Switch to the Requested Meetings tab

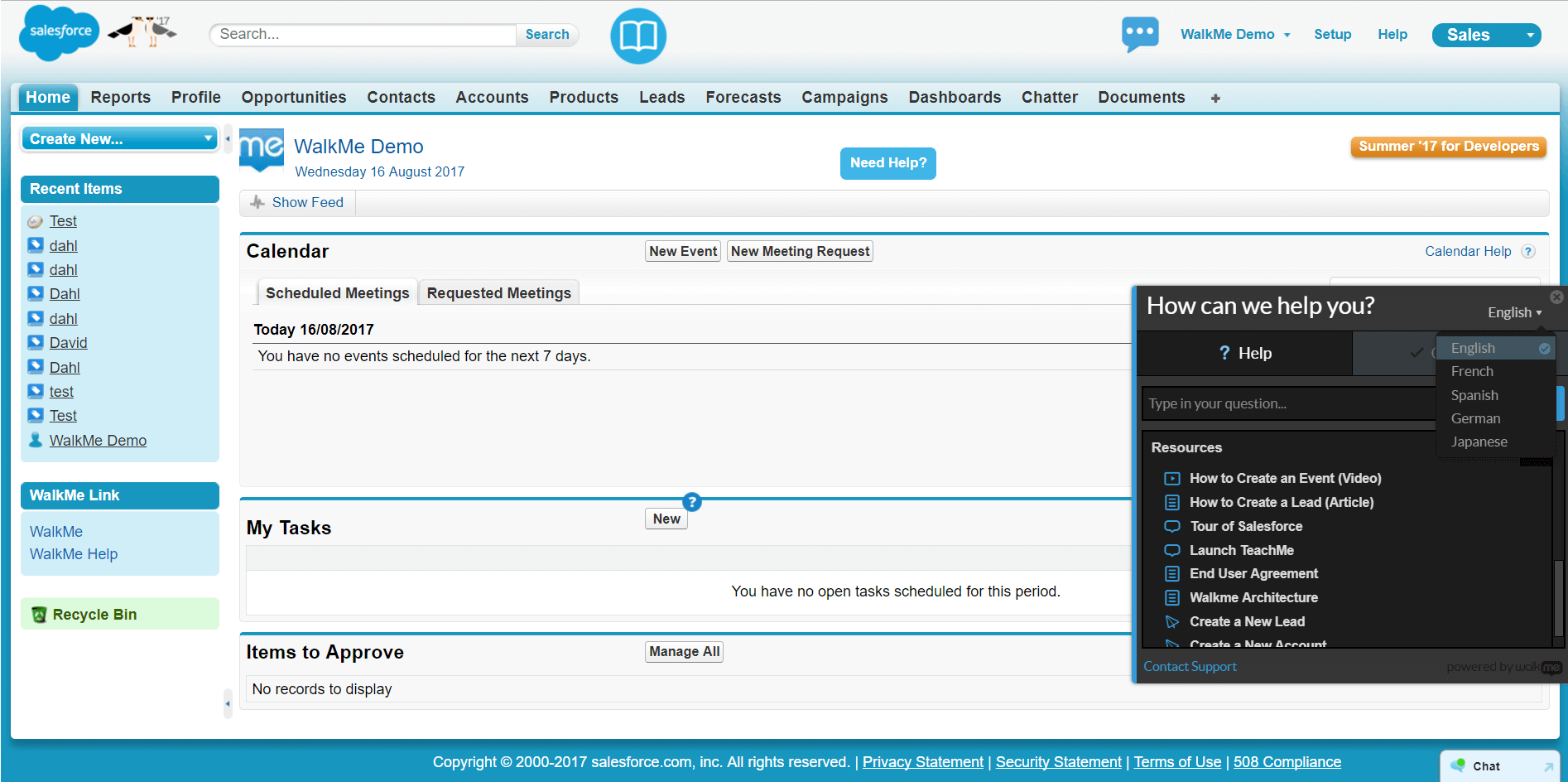pos(498,292)
